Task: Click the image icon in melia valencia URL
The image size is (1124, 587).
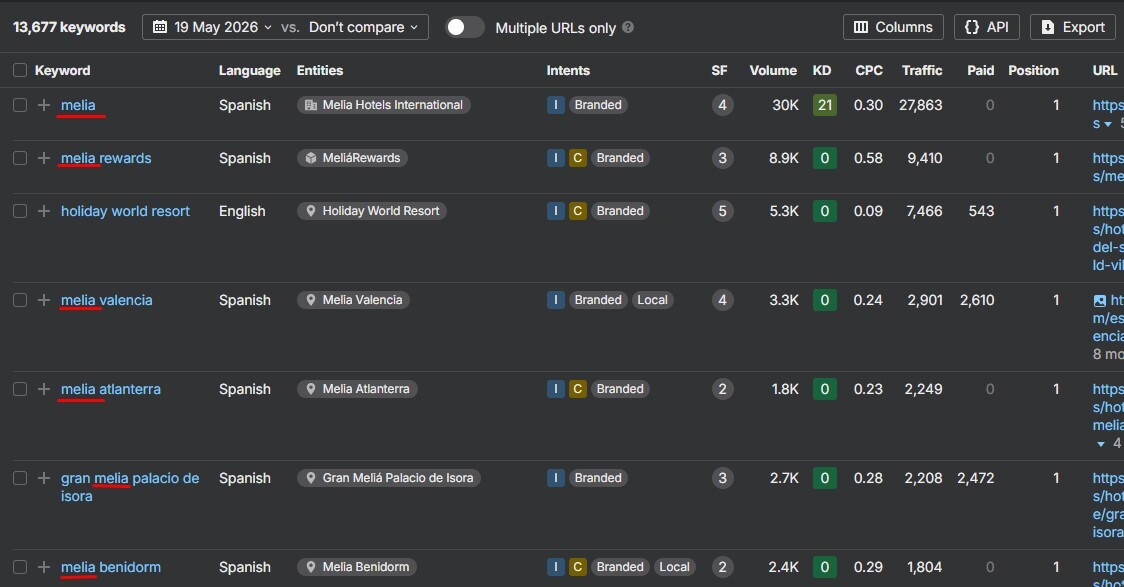Action: point(1100,300)
